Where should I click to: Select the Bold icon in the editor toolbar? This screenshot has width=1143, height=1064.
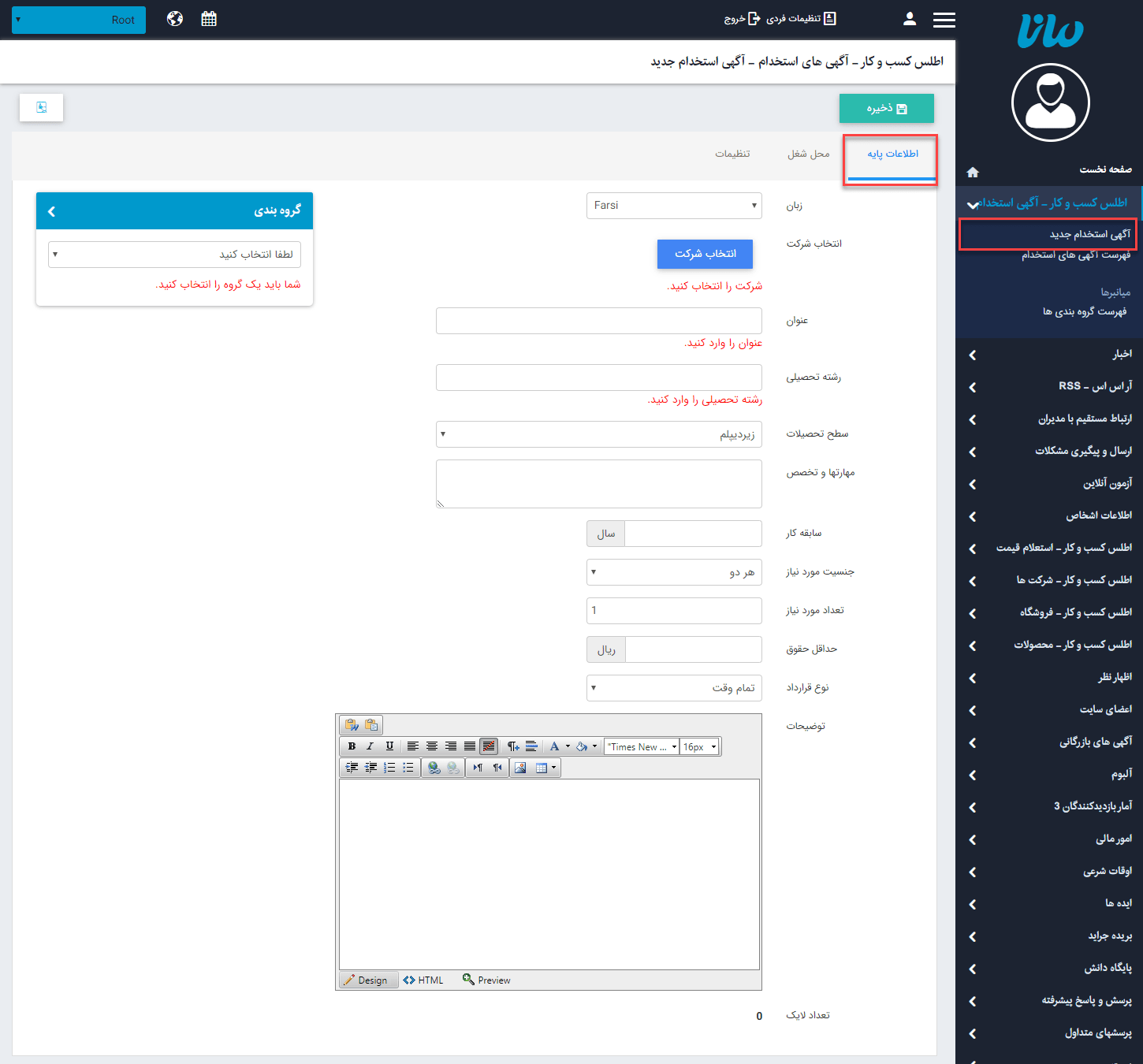(x=352, y=746)
